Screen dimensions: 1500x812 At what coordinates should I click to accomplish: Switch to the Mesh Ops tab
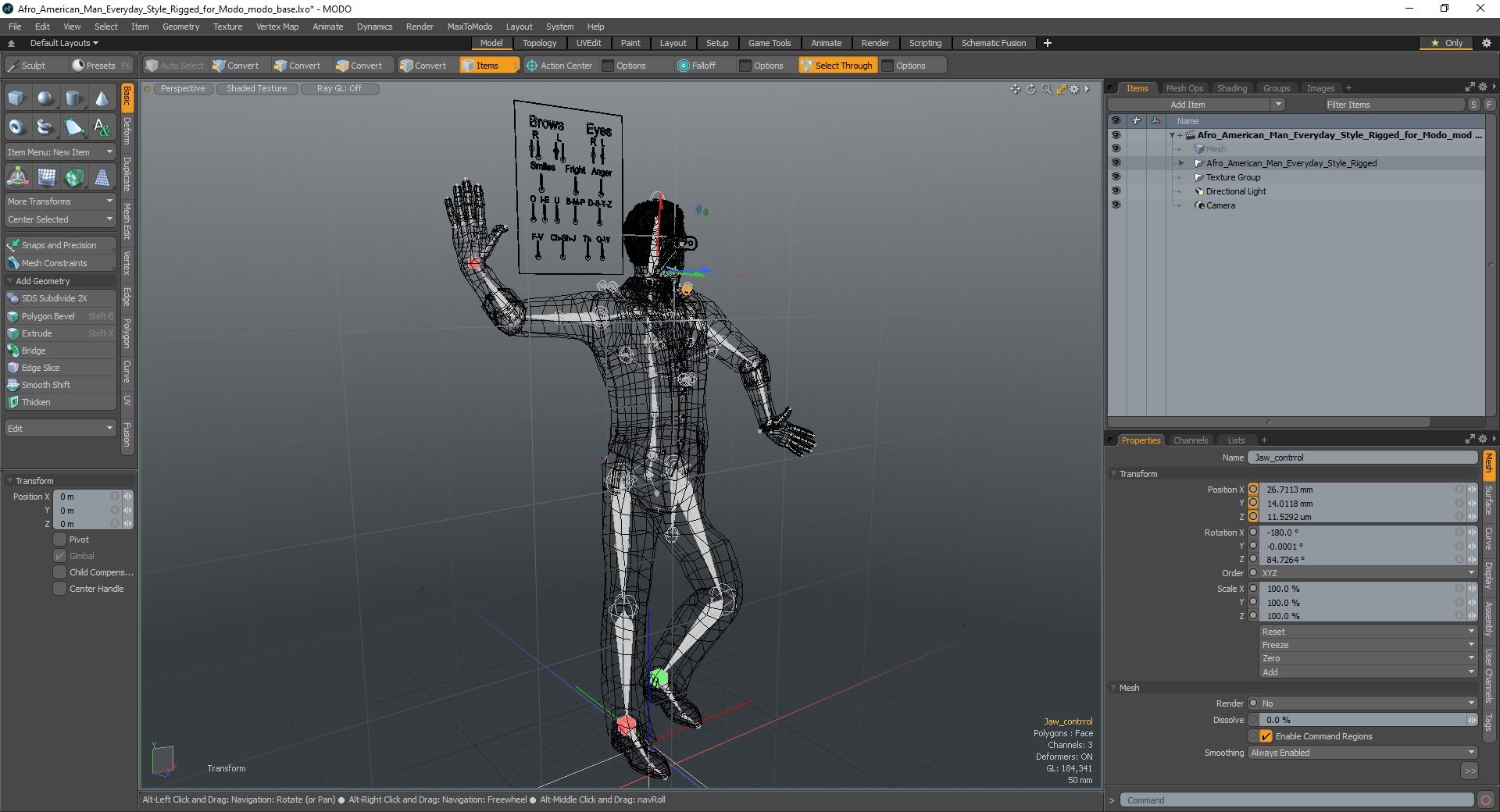coord(1184,88)
